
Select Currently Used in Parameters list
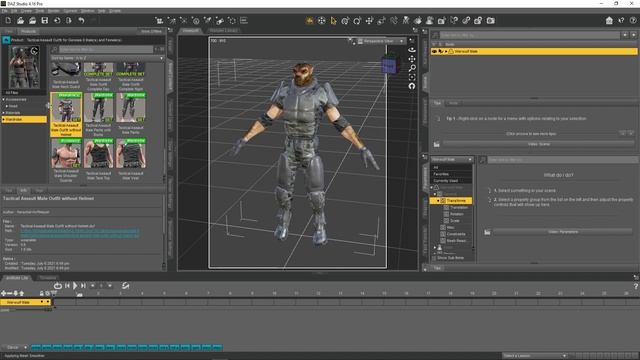(x=445, y=180)
